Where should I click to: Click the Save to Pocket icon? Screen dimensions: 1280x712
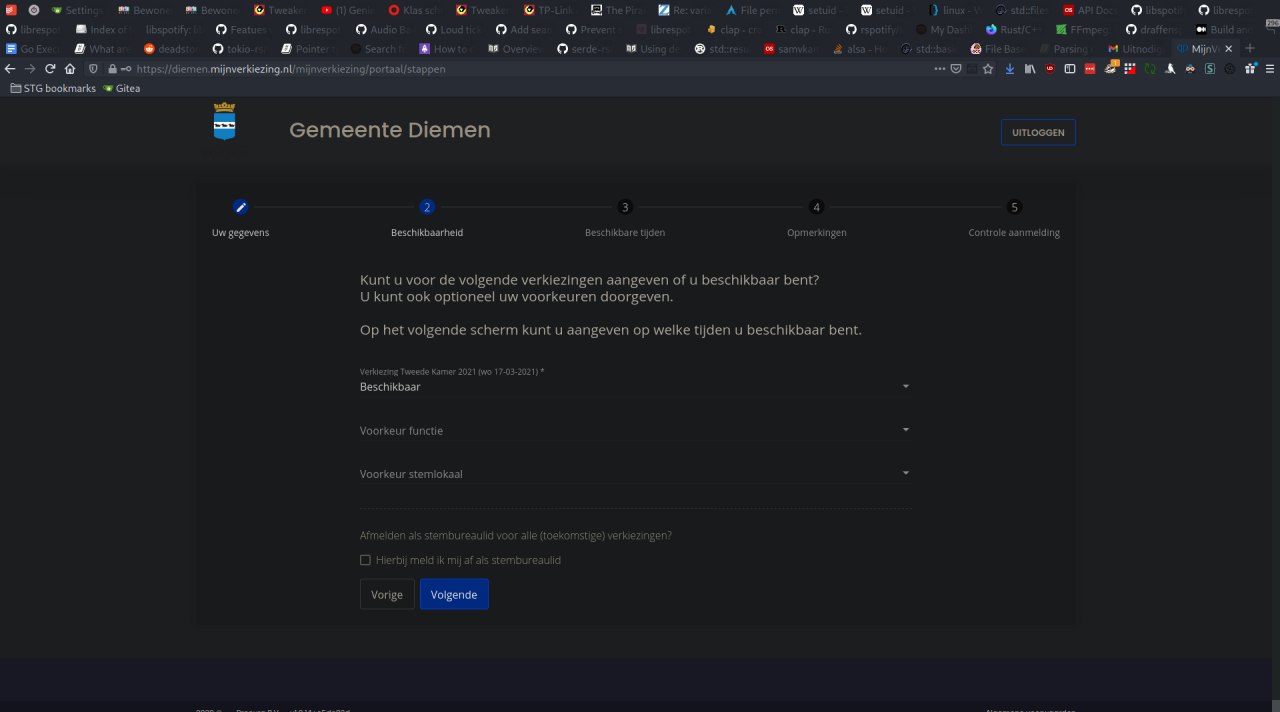click(x=956, y=69)
